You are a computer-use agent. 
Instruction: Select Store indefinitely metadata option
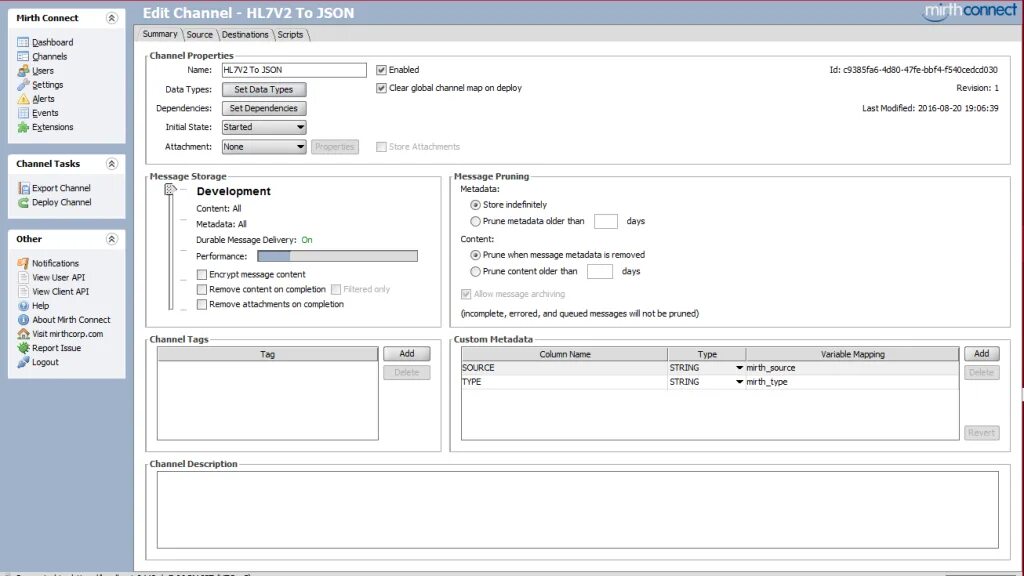[475, 205]
